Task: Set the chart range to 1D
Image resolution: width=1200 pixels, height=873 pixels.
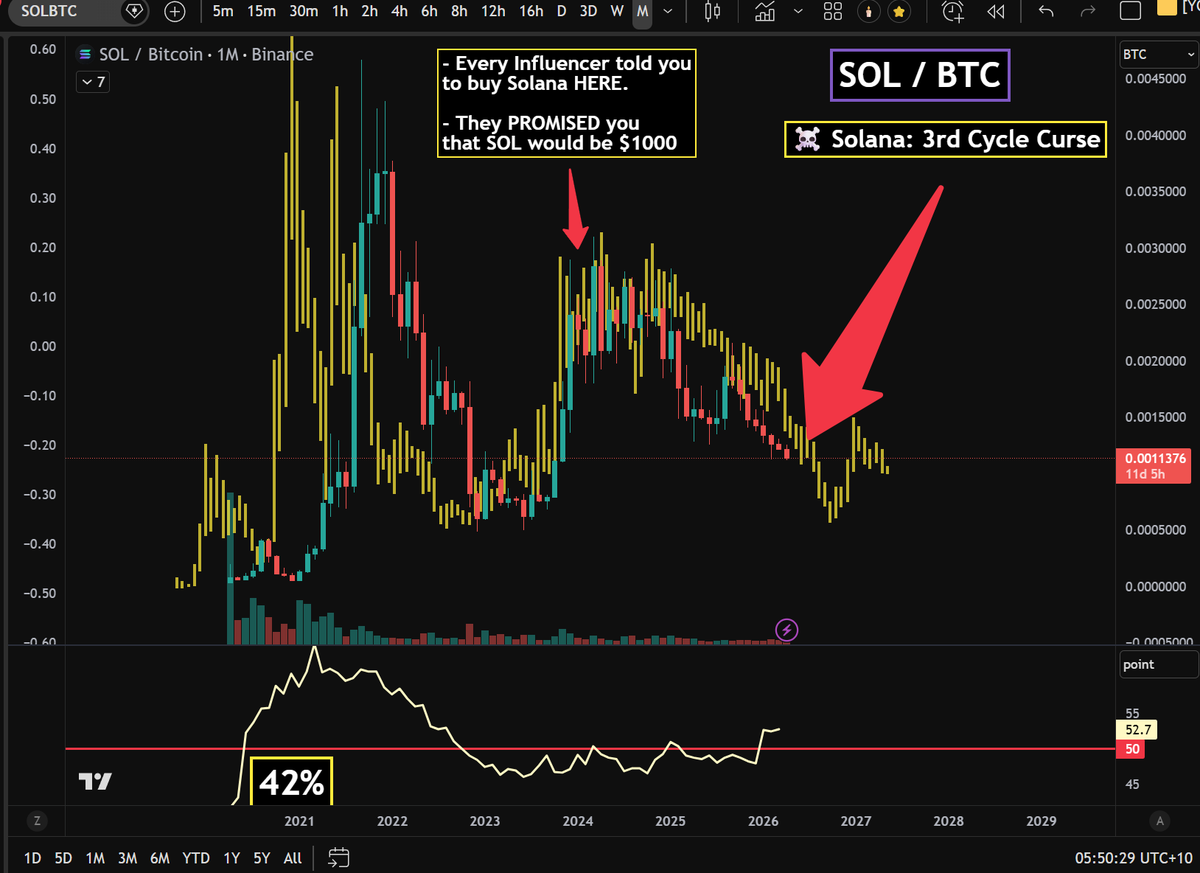Action: [x=33, y=857]
